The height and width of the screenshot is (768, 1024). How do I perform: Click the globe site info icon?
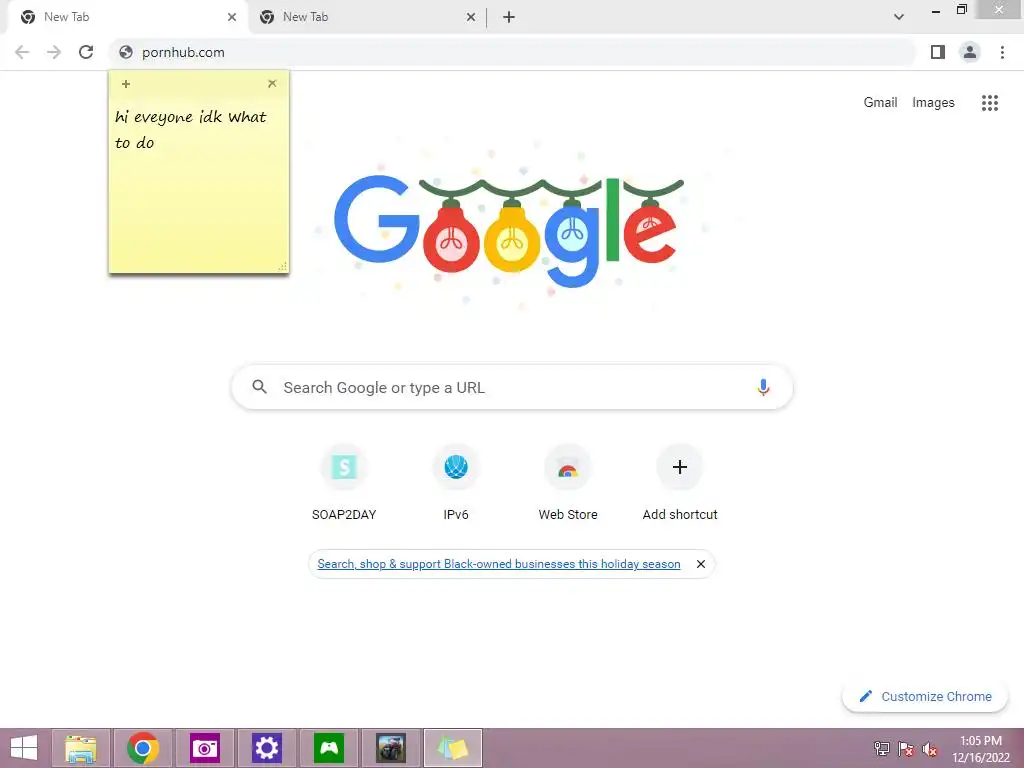[x=126, y=52]
